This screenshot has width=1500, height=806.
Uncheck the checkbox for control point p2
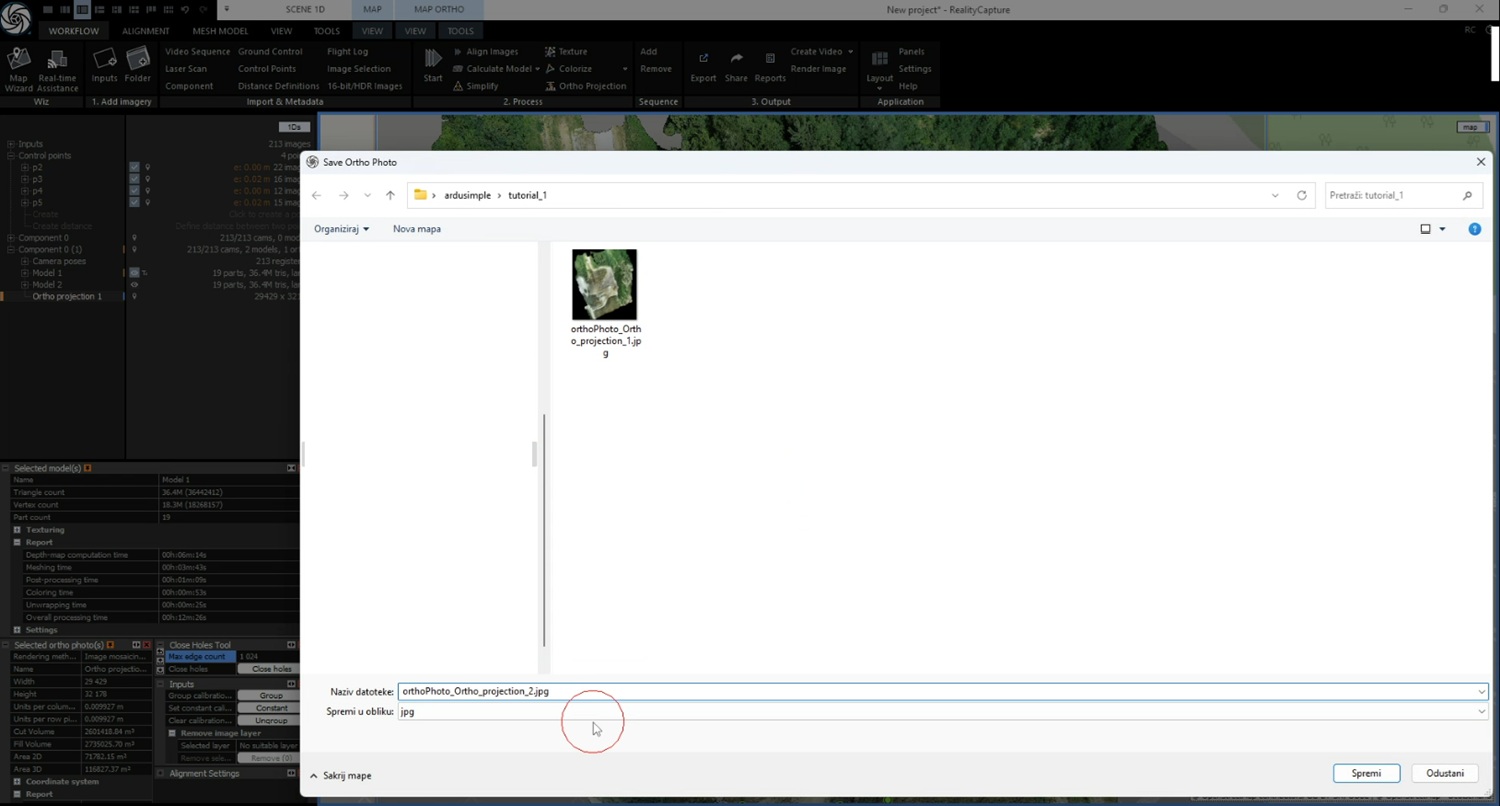134,167
